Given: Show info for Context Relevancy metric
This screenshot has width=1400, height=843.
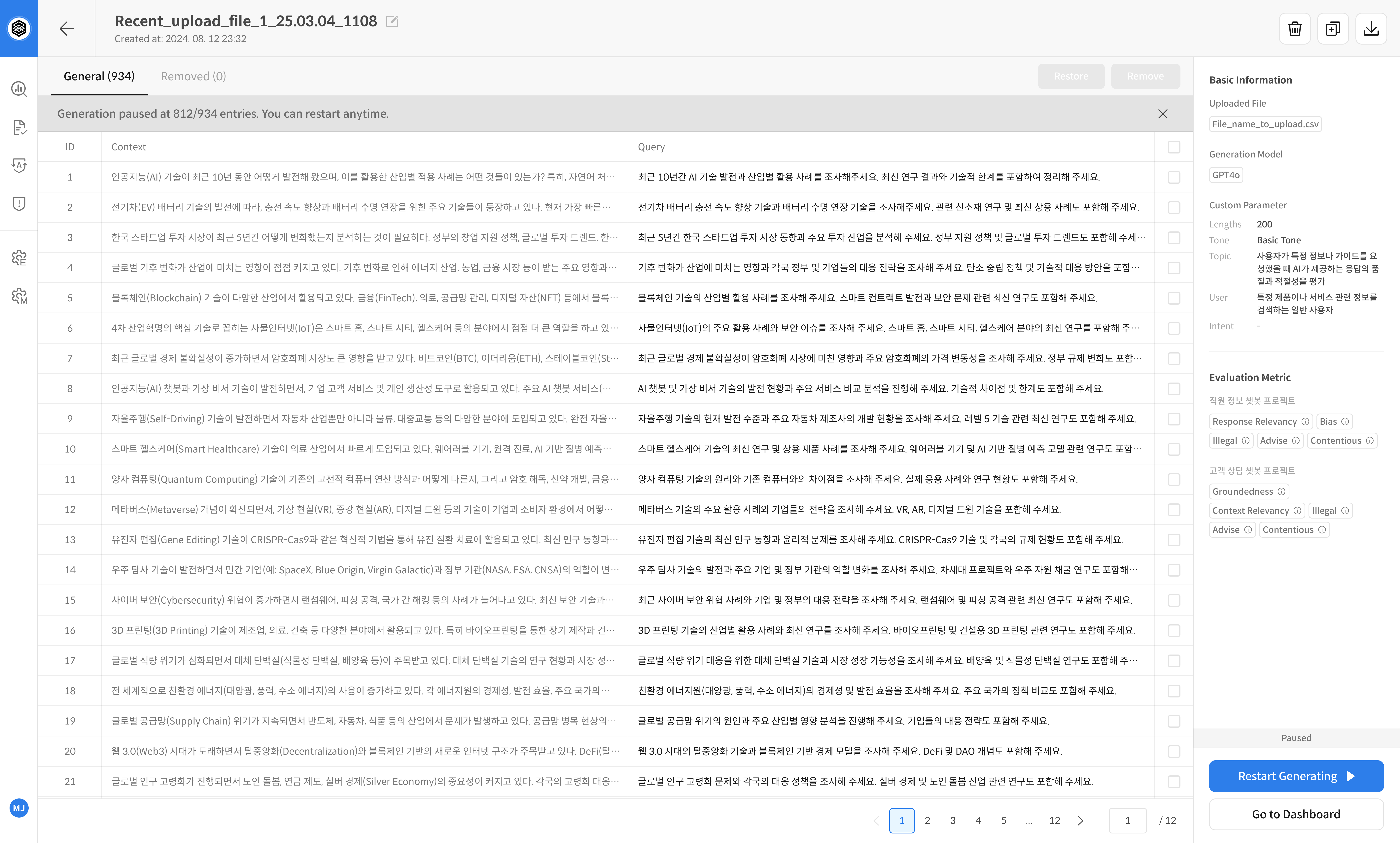Looking at the screenshot, I should tap(1297, 511).
